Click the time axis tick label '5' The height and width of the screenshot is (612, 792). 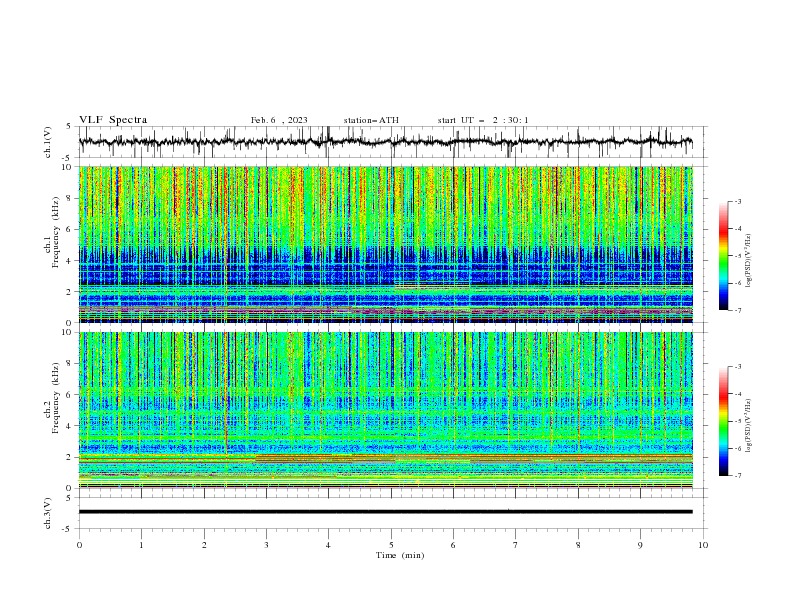pyautogui.click(x=391, y=545)
